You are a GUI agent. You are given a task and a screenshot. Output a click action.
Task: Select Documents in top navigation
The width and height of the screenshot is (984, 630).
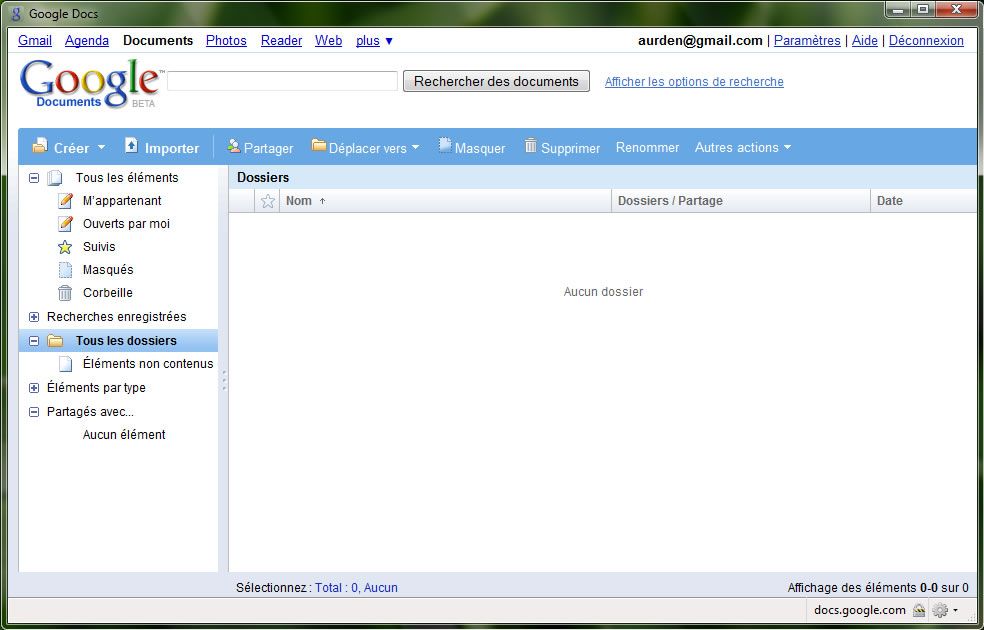pos(158,41)
